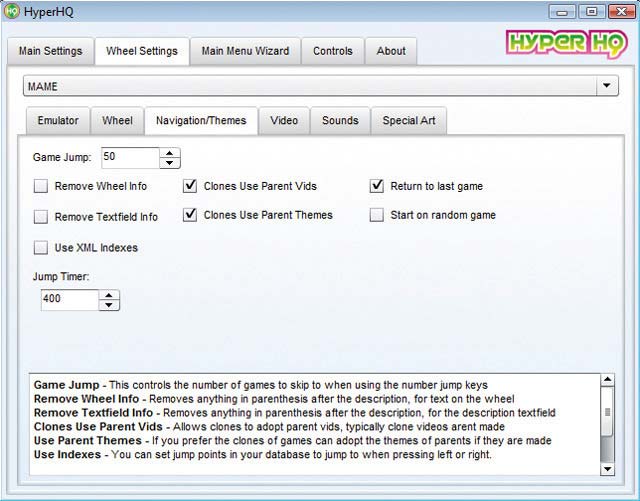Open the Video sub-tab
This screenshot has height=501, width=640.
(284, 120)
